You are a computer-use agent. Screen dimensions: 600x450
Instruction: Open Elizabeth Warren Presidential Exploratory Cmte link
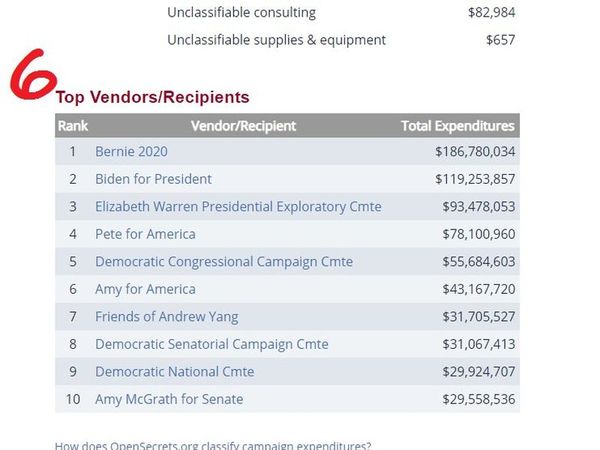(x=238, y=207)
